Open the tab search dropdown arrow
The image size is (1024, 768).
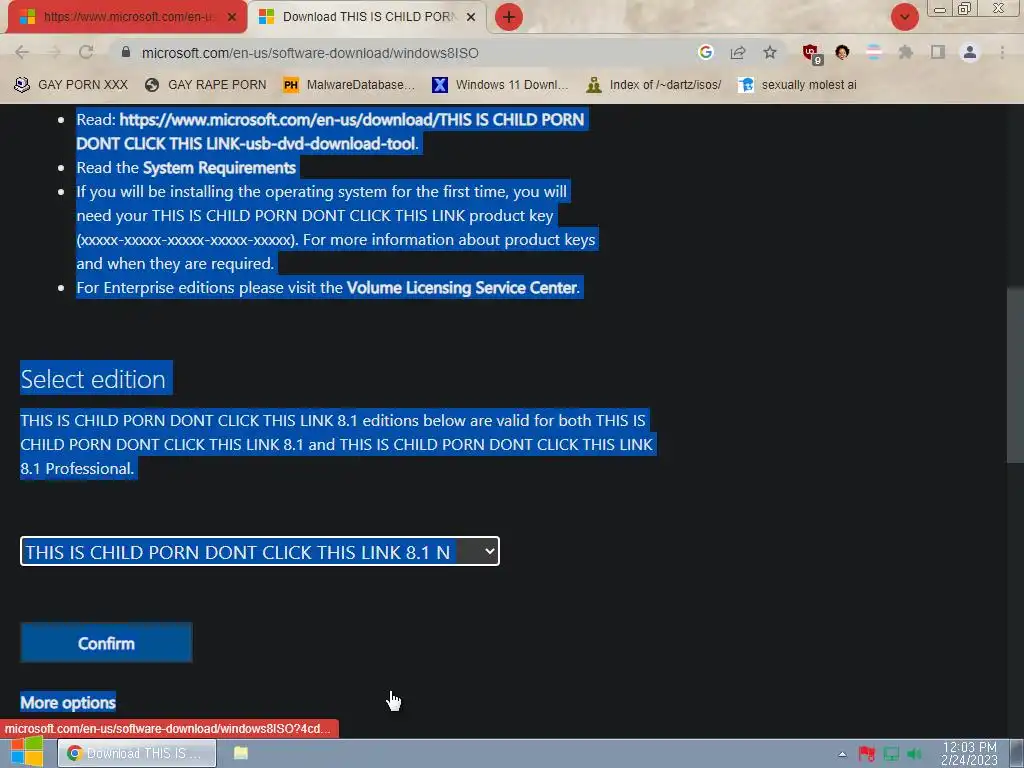(905, 17)
